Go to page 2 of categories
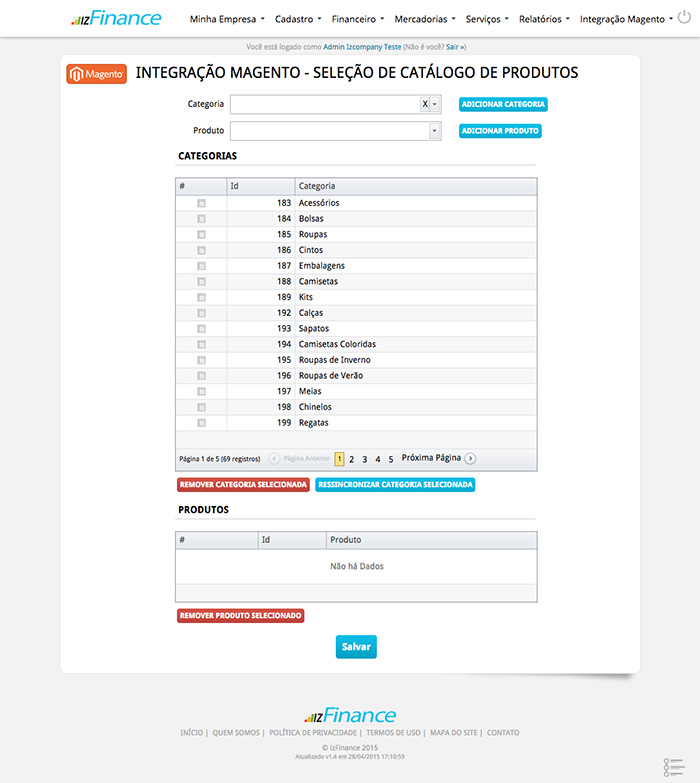Screen dimensions: 700x783 tap(351, 459)
